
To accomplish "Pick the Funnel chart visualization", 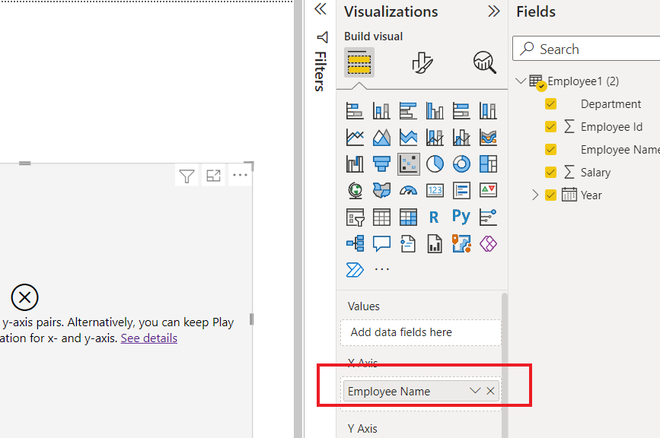I will 381,164.
